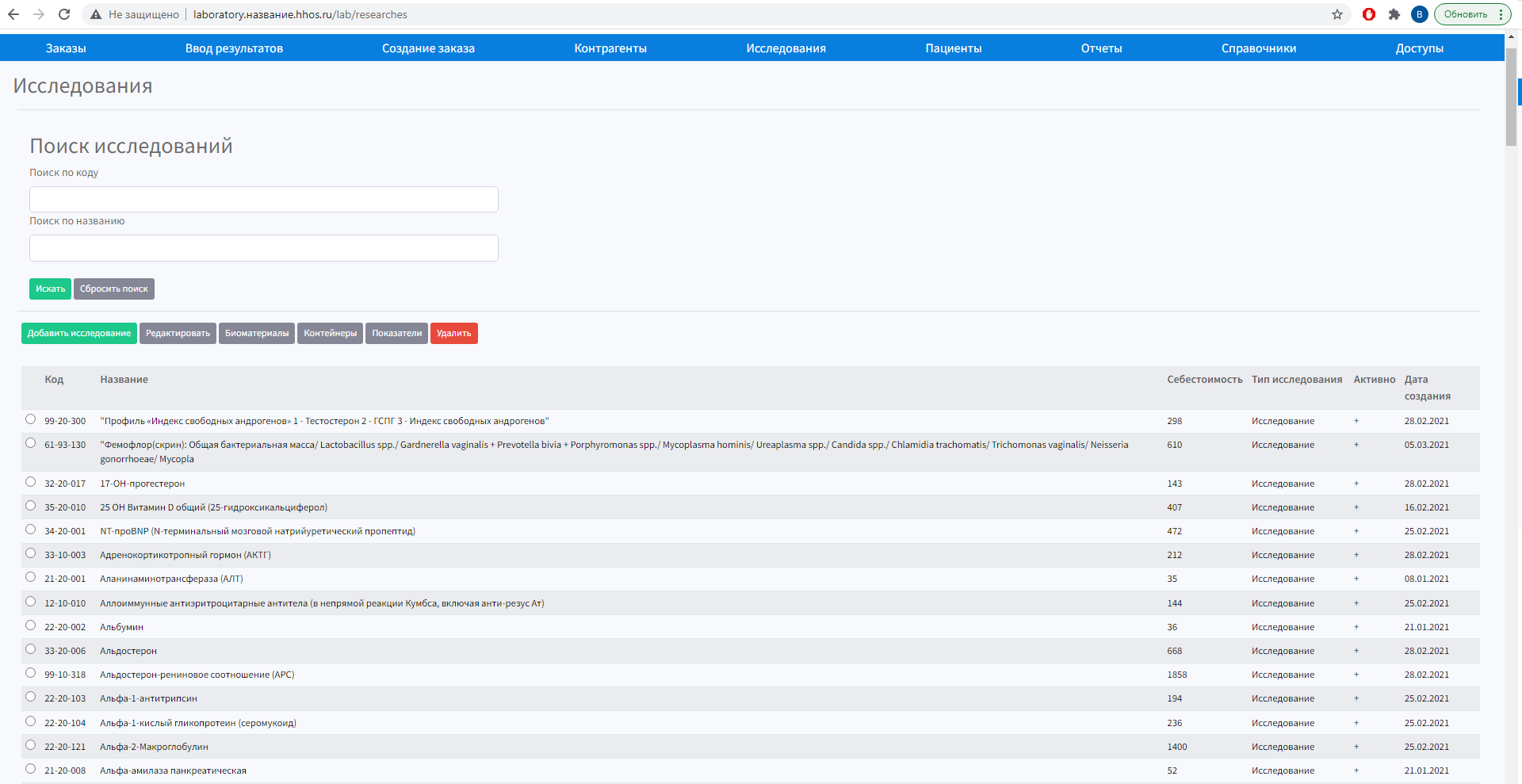Image resolution: width=1522 pixels, height=784 pixels.
Task: Select radio for code 22-20-104
Action: (30, 721)
